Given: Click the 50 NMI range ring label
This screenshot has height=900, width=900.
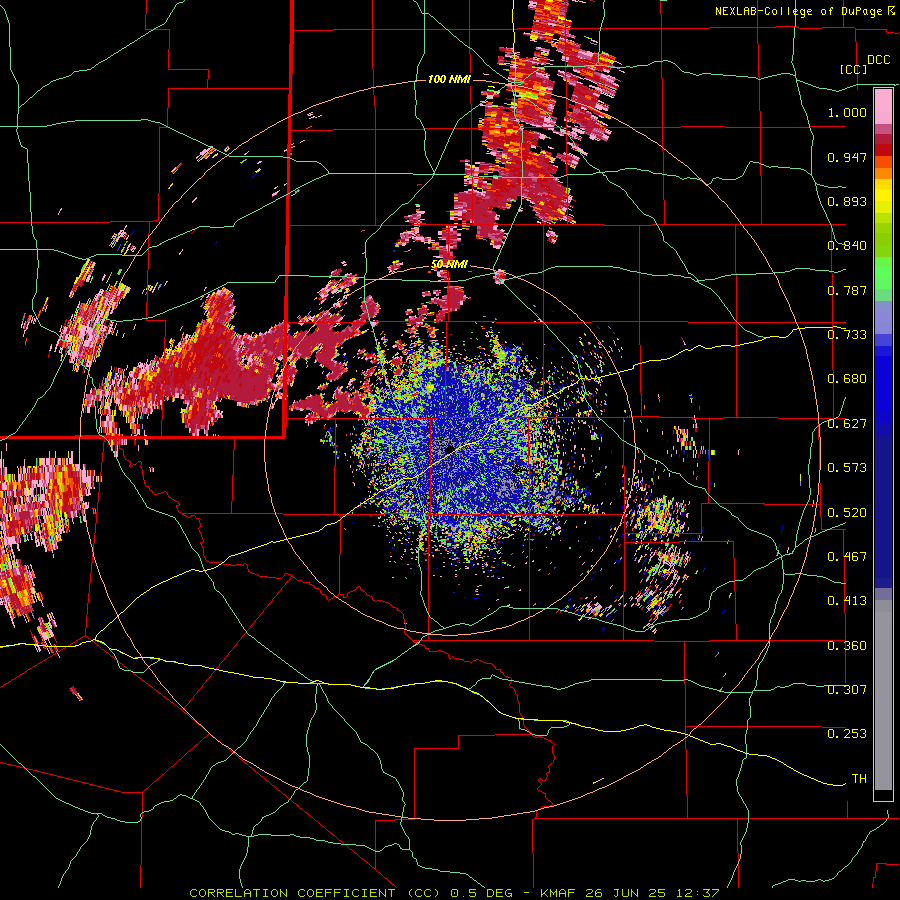Looking at the screenshot, I should tap(449, 265).
